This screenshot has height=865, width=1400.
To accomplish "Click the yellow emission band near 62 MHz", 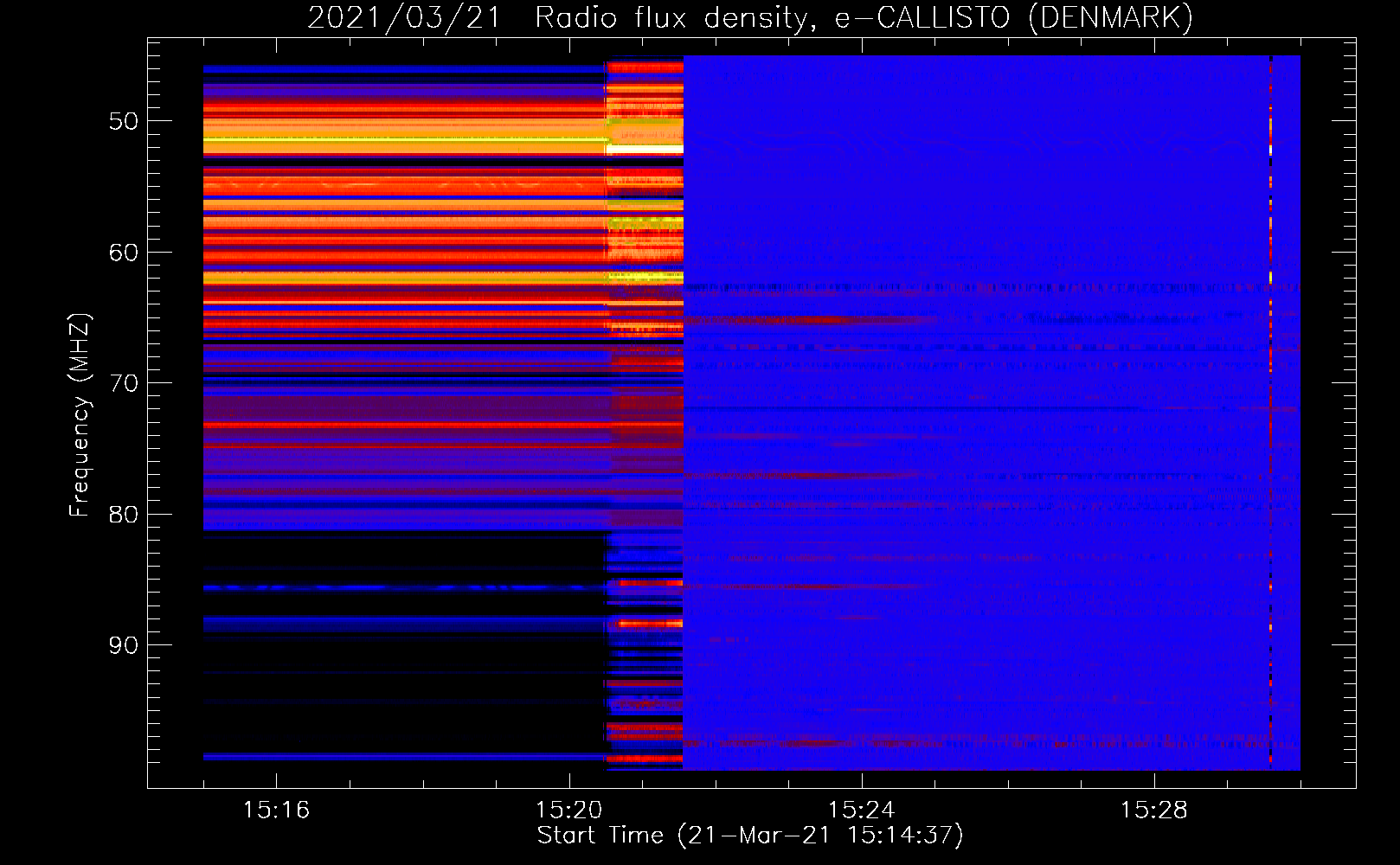I will point(443,278).
